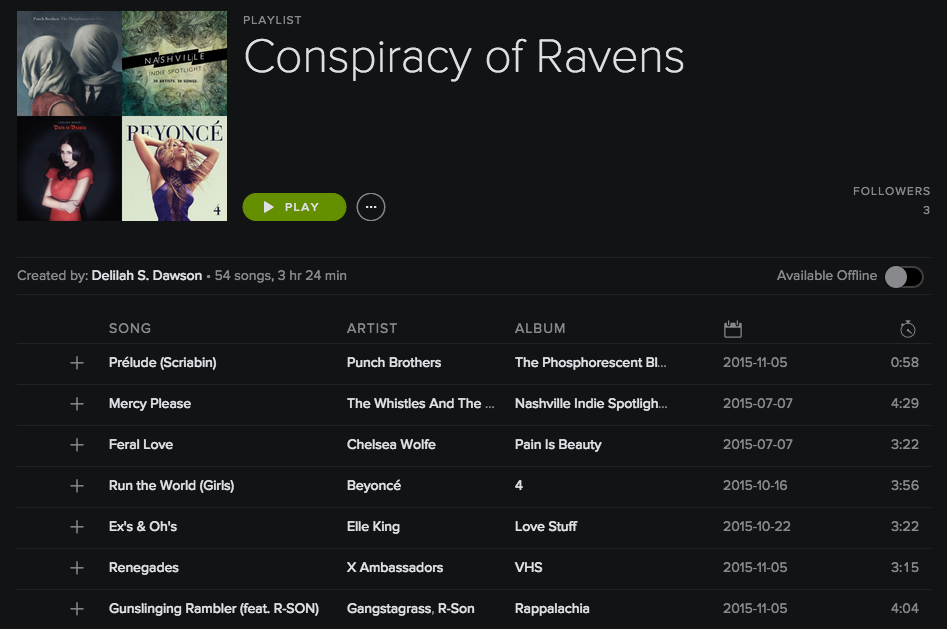Click the 4:04 duration of Gunslinging Rambler

[x=905, y=608]
